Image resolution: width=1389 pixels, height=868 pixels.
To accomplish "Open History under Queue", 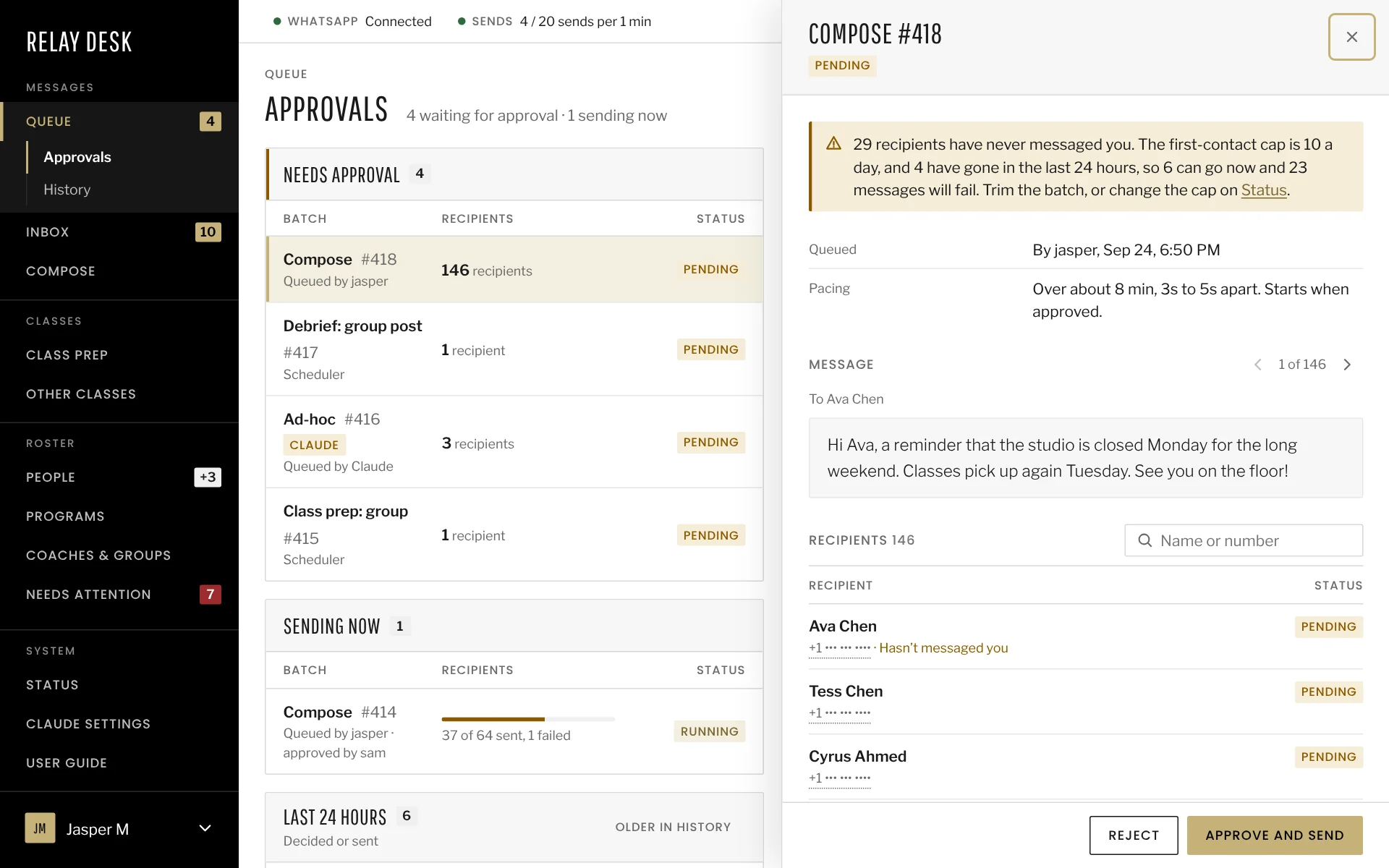I will tap(67, 190).
